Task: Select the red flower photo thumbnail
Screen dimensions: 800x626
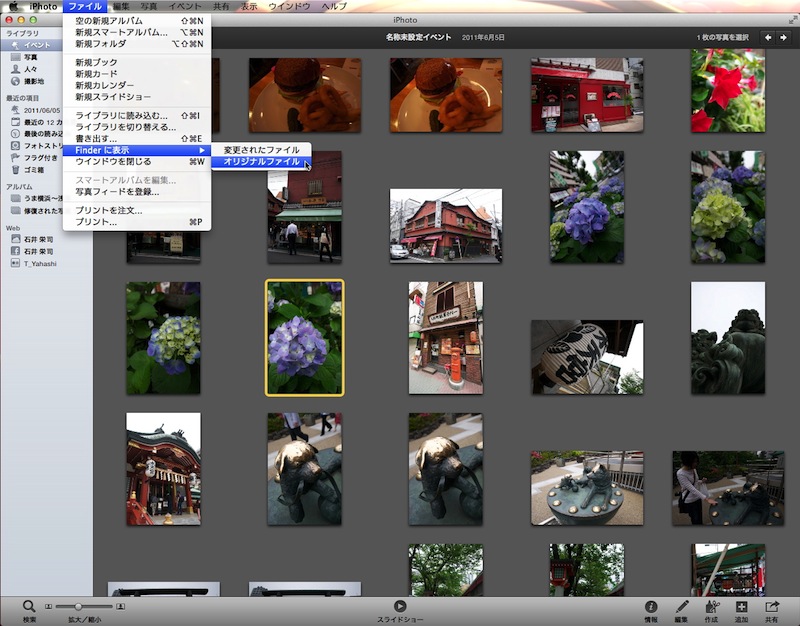Action: [x=727, y=91]
